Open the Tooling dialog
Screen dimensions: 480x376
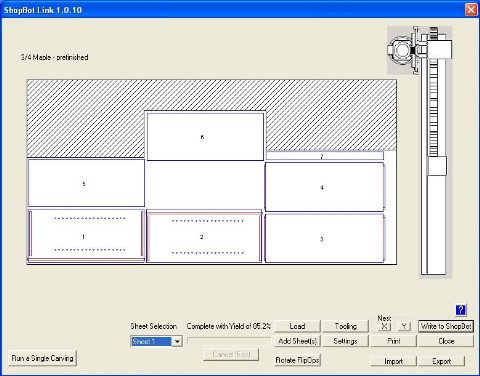pyautogui.click(x=346, y=326)
